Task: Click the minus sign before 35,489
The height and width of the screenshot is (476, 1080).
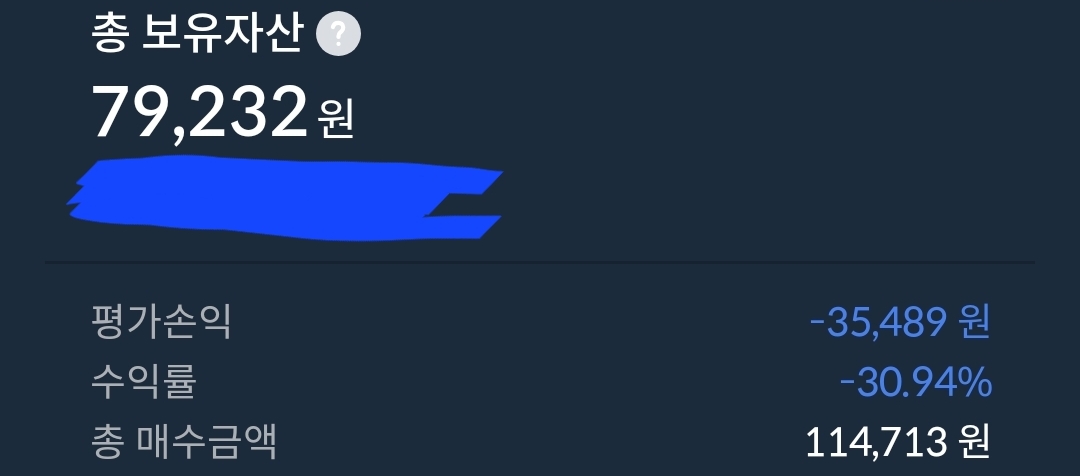Action: [818, 322]
